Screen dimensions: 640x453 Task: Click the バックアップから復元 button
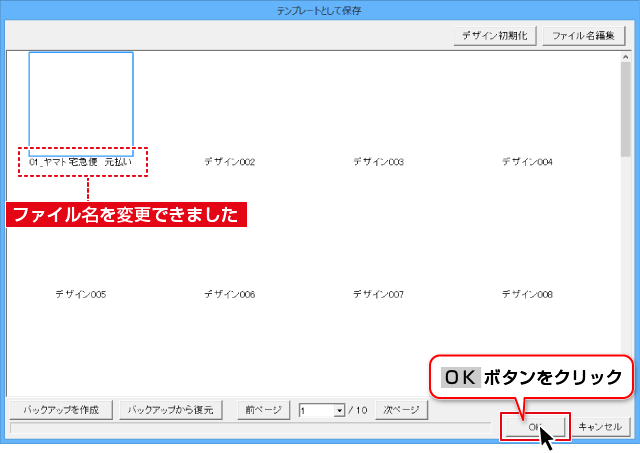[171, 410]
